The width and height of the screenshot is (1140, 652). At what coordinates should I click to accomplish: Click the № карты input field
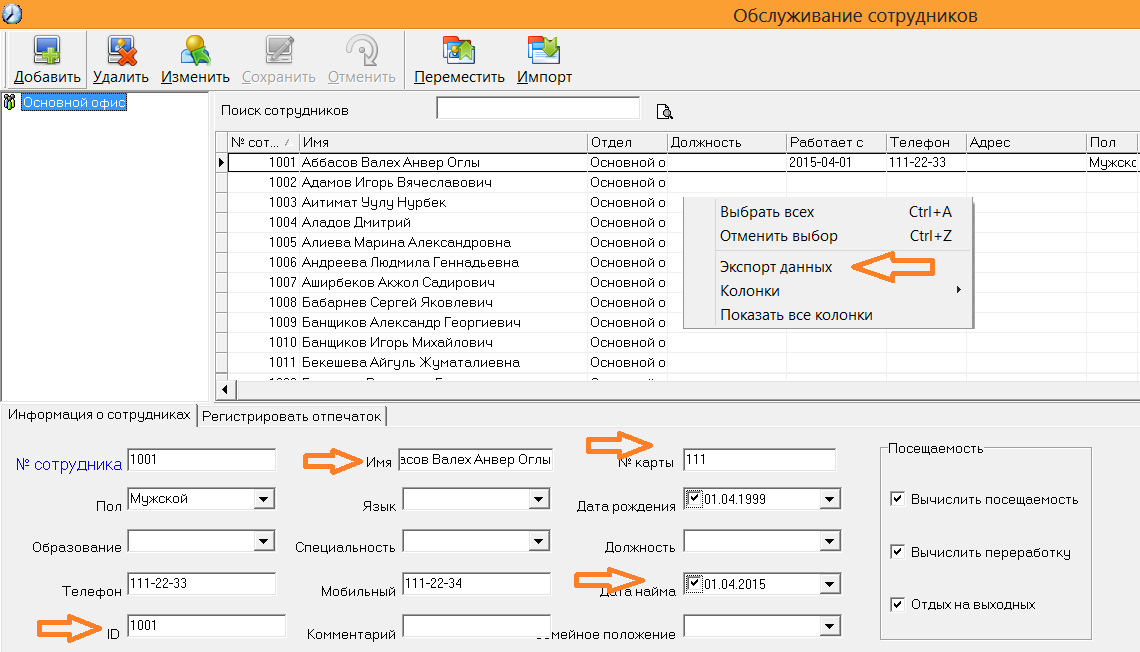click(759, 459)
